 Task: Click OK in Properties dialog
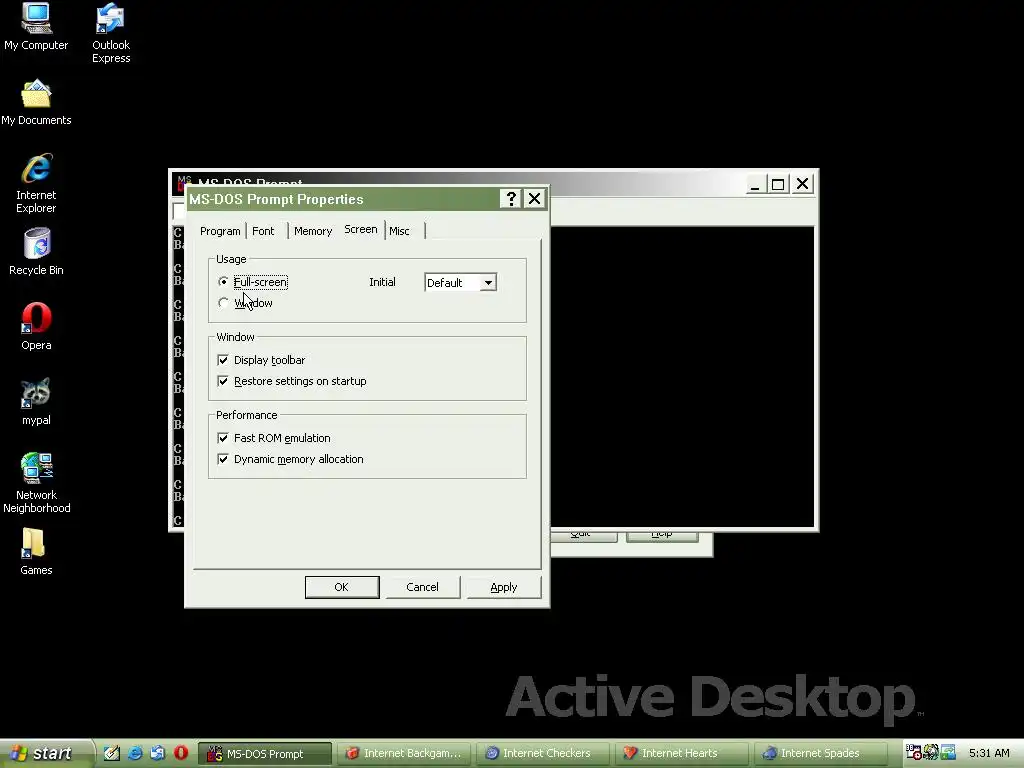(x=342, y=587)
